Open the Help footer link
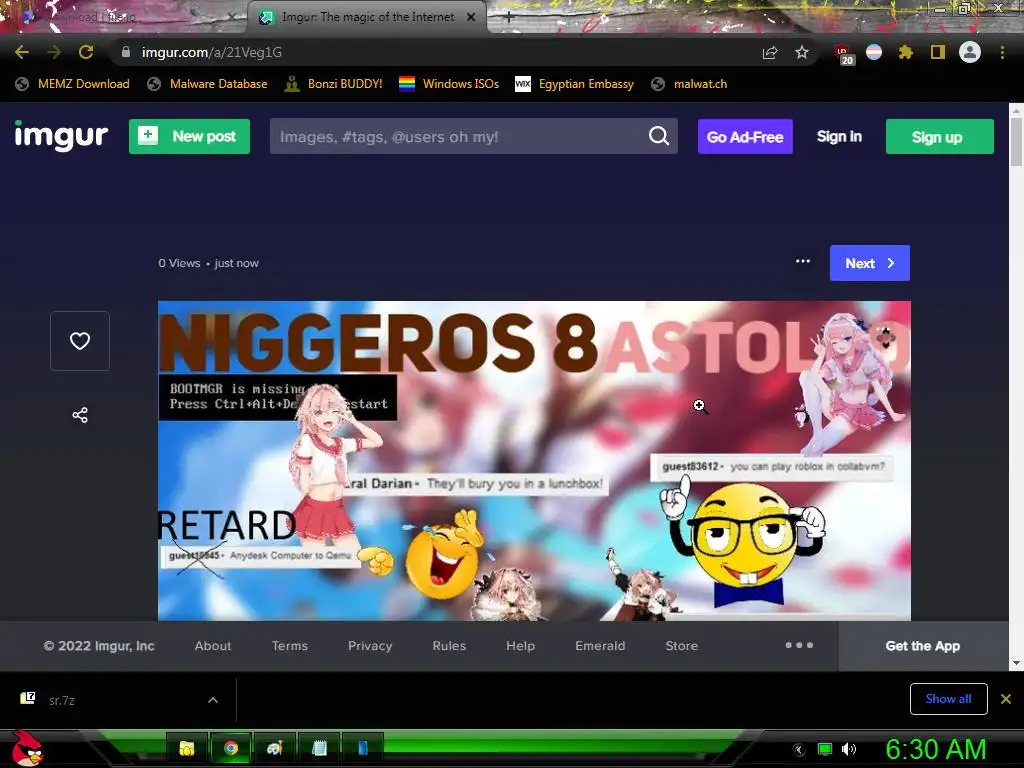Viewport: 1024px width, 768px height. pos(520,646)
